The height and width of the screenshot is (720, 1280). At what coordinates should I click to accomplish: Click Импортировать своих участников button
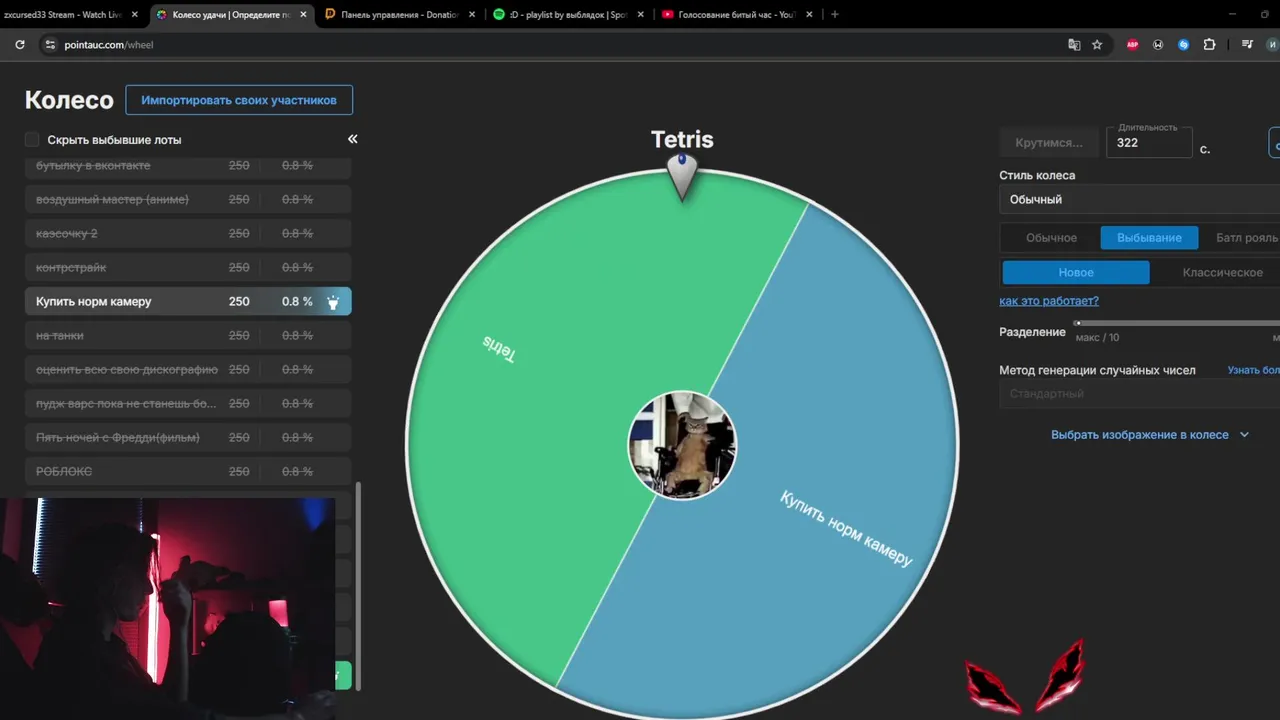239,100
